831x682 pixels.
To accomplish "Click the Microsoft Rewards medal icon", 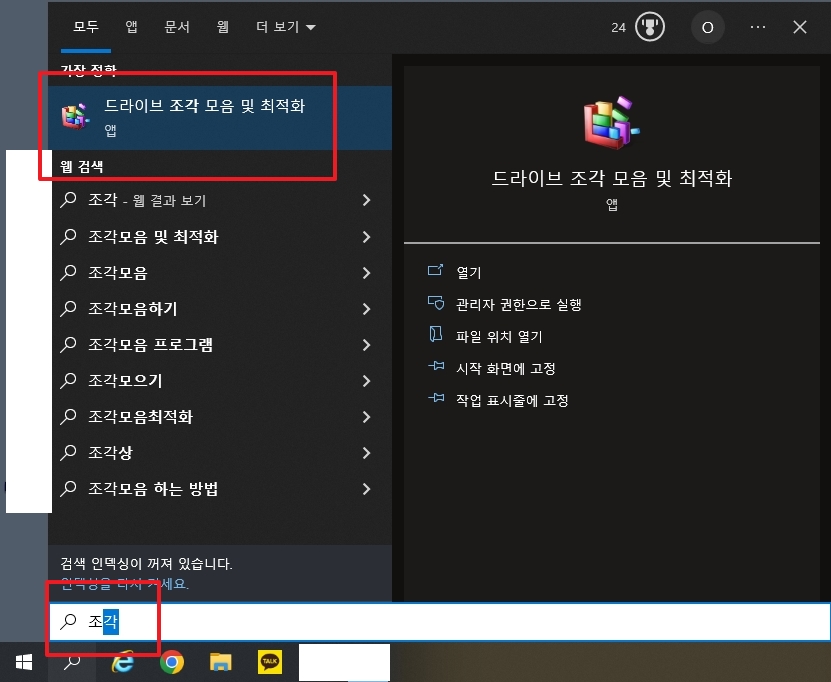I will click(652, 27).
